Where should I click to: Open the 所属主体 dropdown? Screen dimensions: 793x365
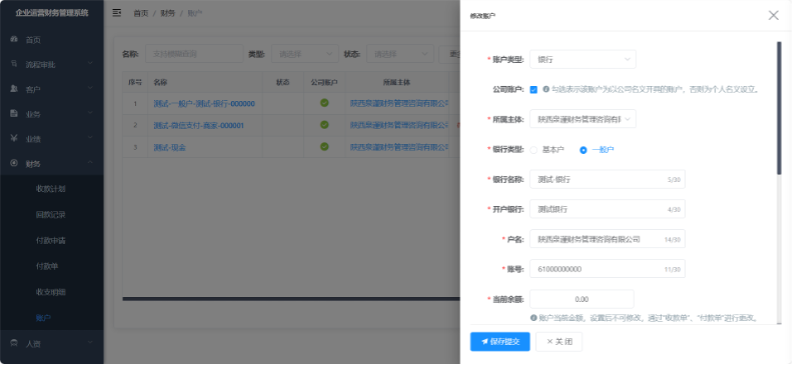(x=583, y=119)
